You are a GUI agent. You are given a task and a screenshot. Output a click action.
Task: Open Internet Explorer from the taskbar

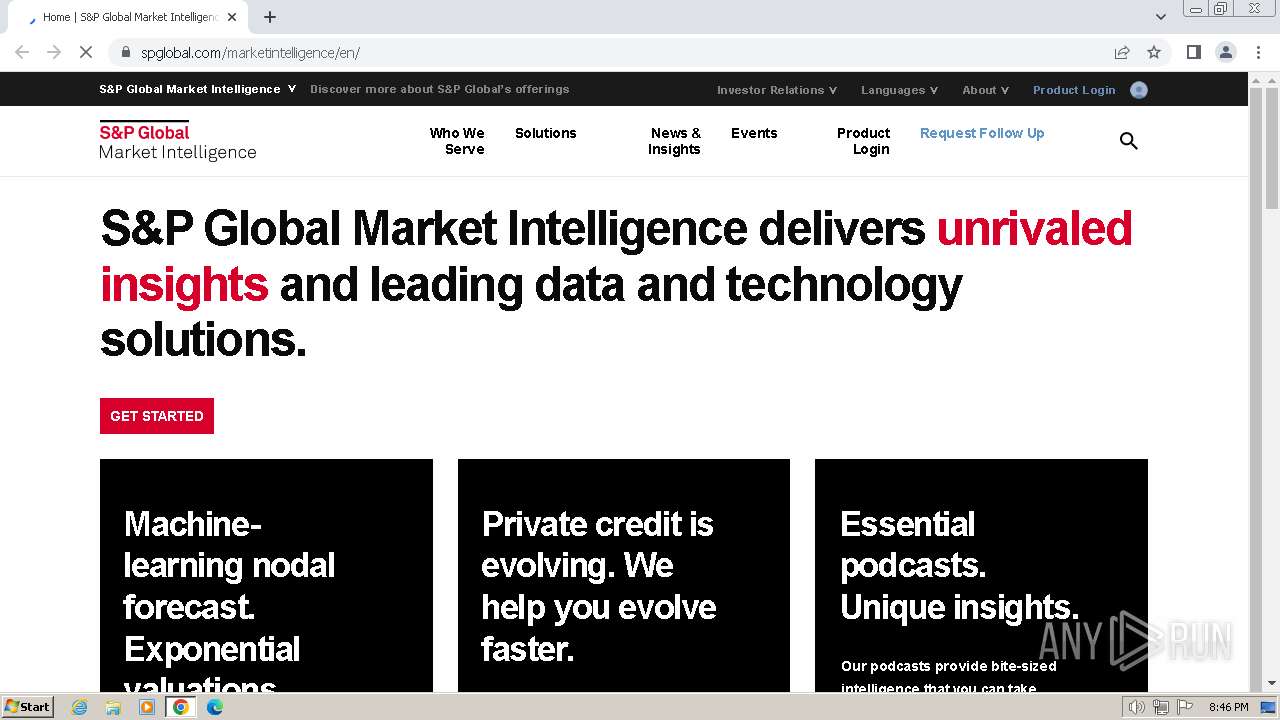[79, 707]
